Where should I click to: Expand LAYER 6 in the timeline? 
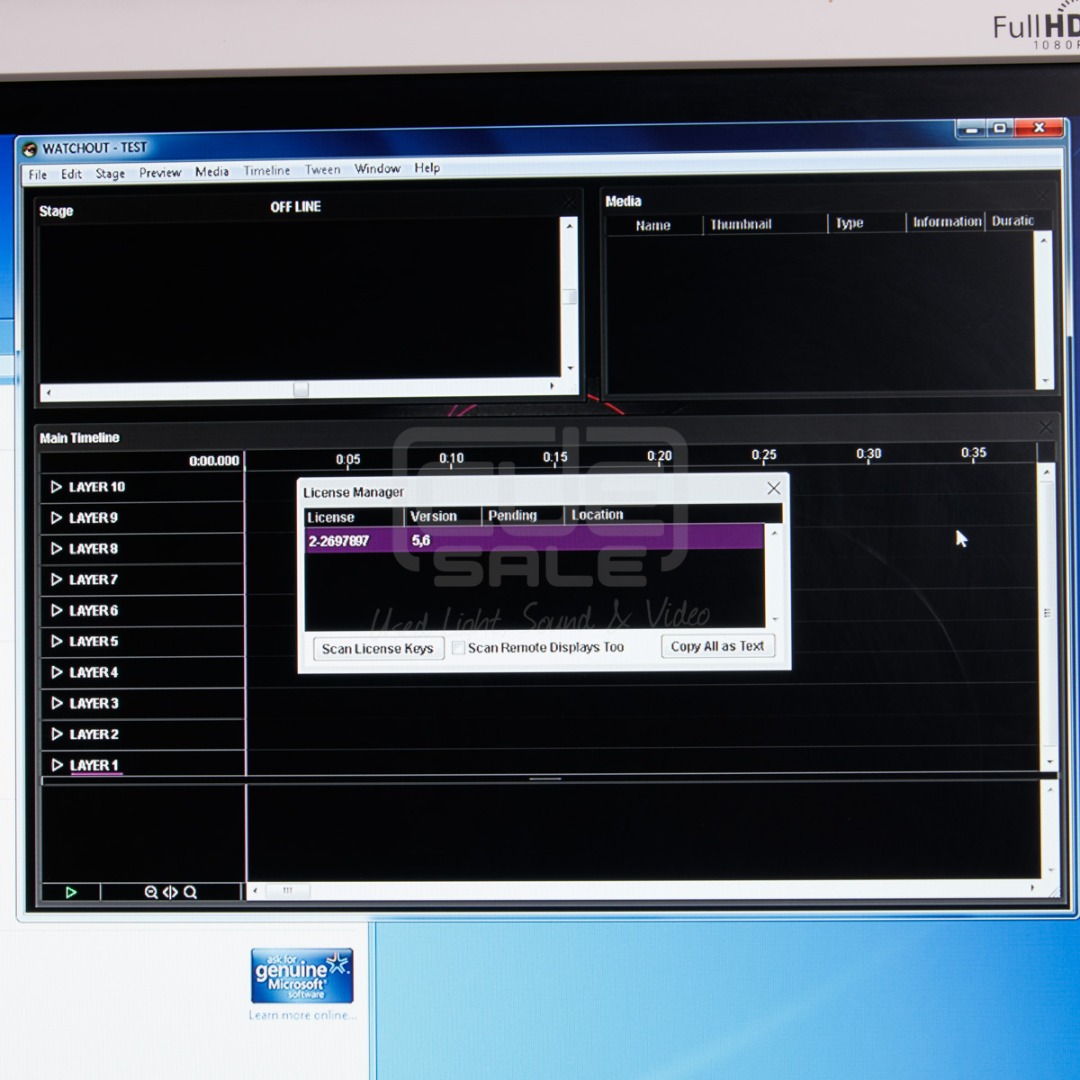(56, 611)
